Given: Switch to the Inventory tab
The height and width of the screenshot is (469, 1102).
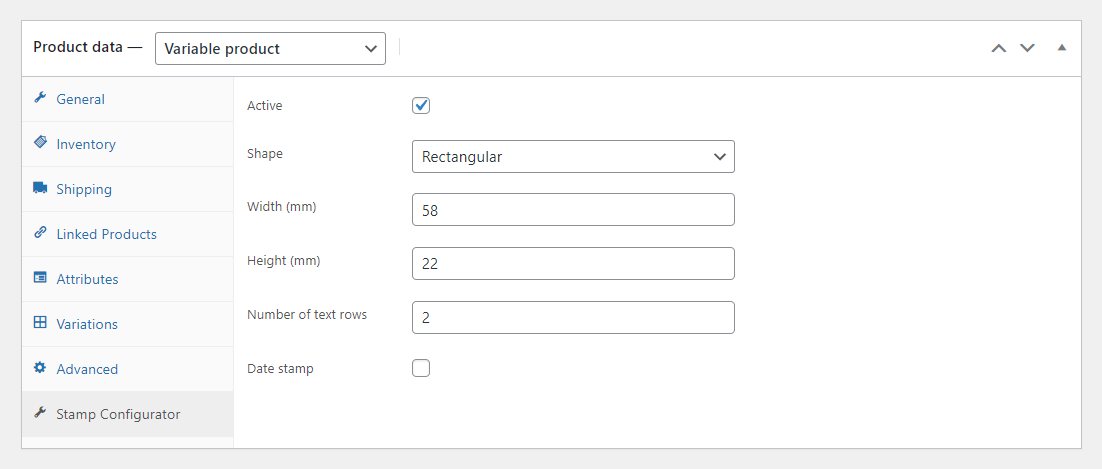Looking at the screenshot, I should tap(86, 144).
